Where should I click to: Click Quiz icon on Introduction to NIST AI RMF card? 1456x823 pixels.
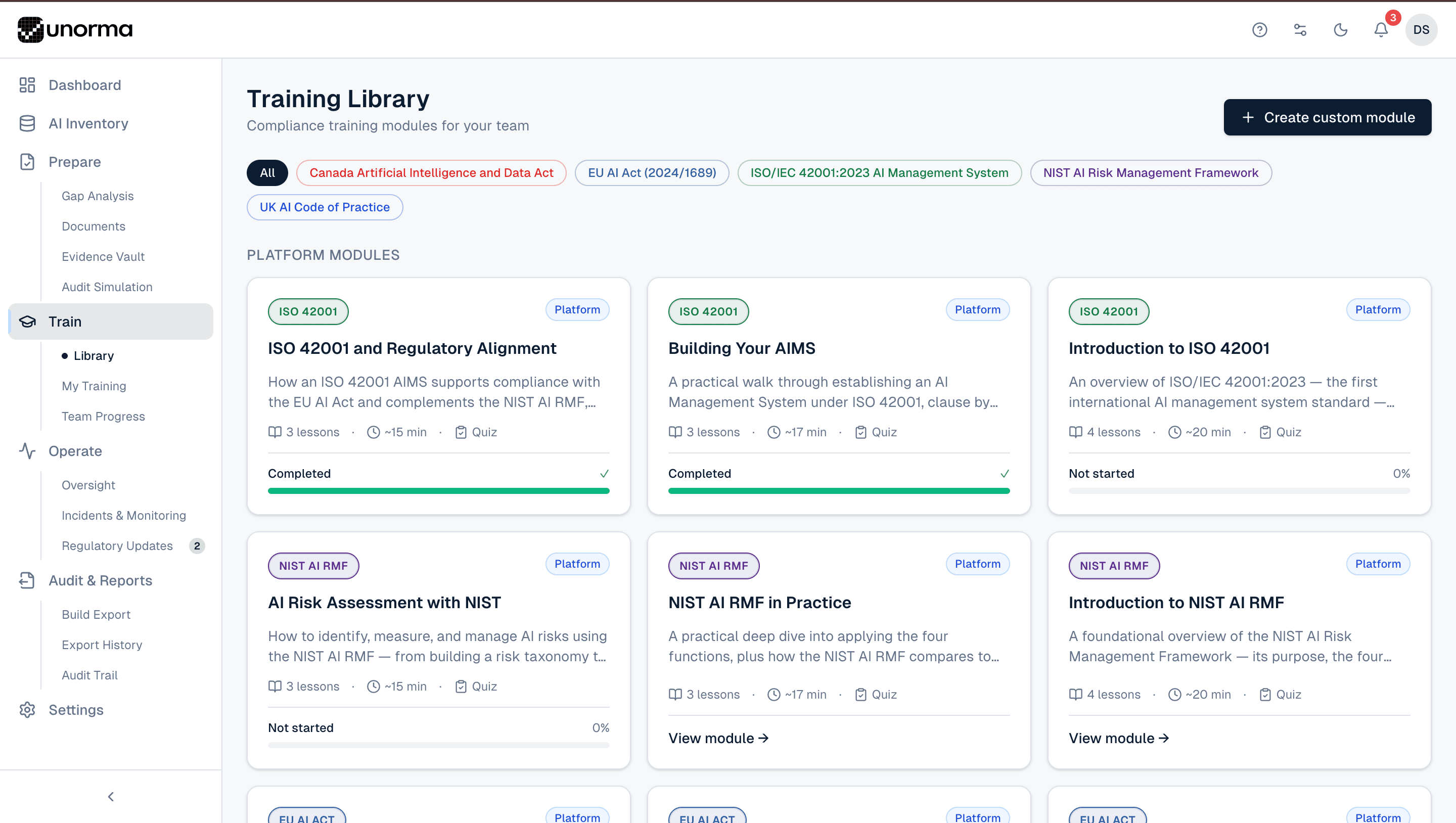(x=1265, y=695)
